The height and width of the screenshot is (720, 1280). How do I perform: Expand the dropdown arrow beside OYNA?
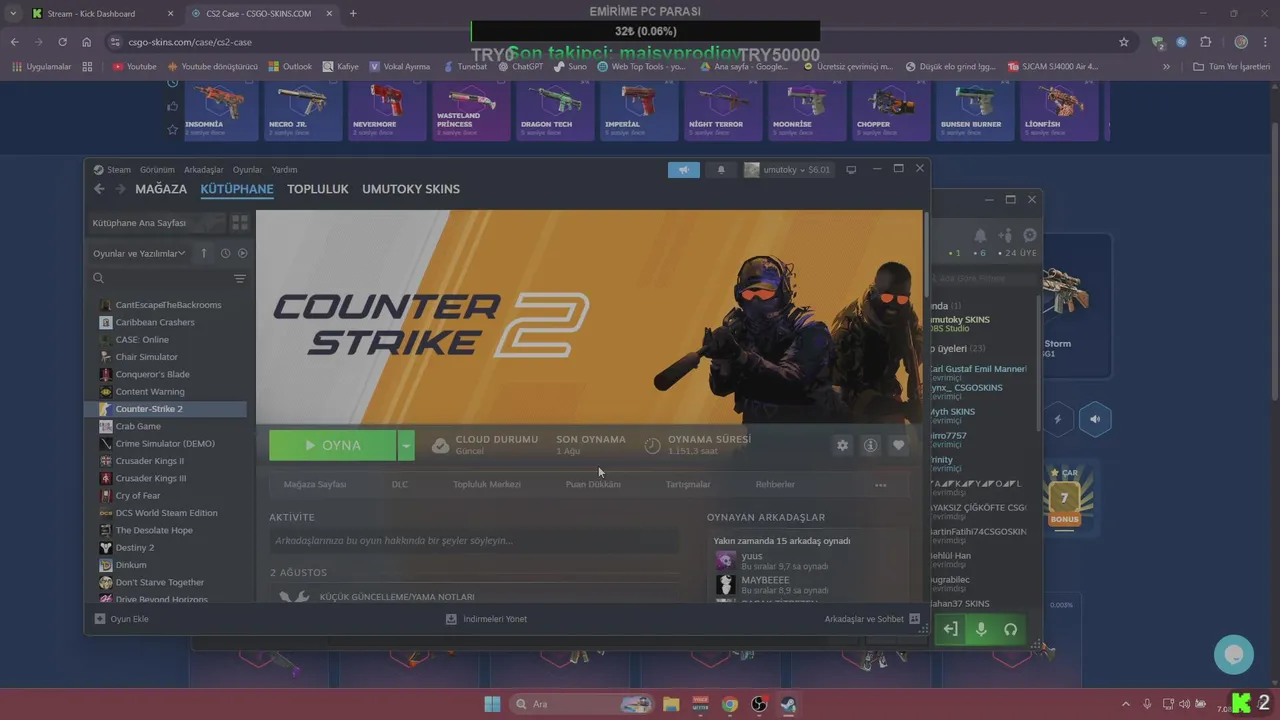pyautogui.click(x=406, y=445)
